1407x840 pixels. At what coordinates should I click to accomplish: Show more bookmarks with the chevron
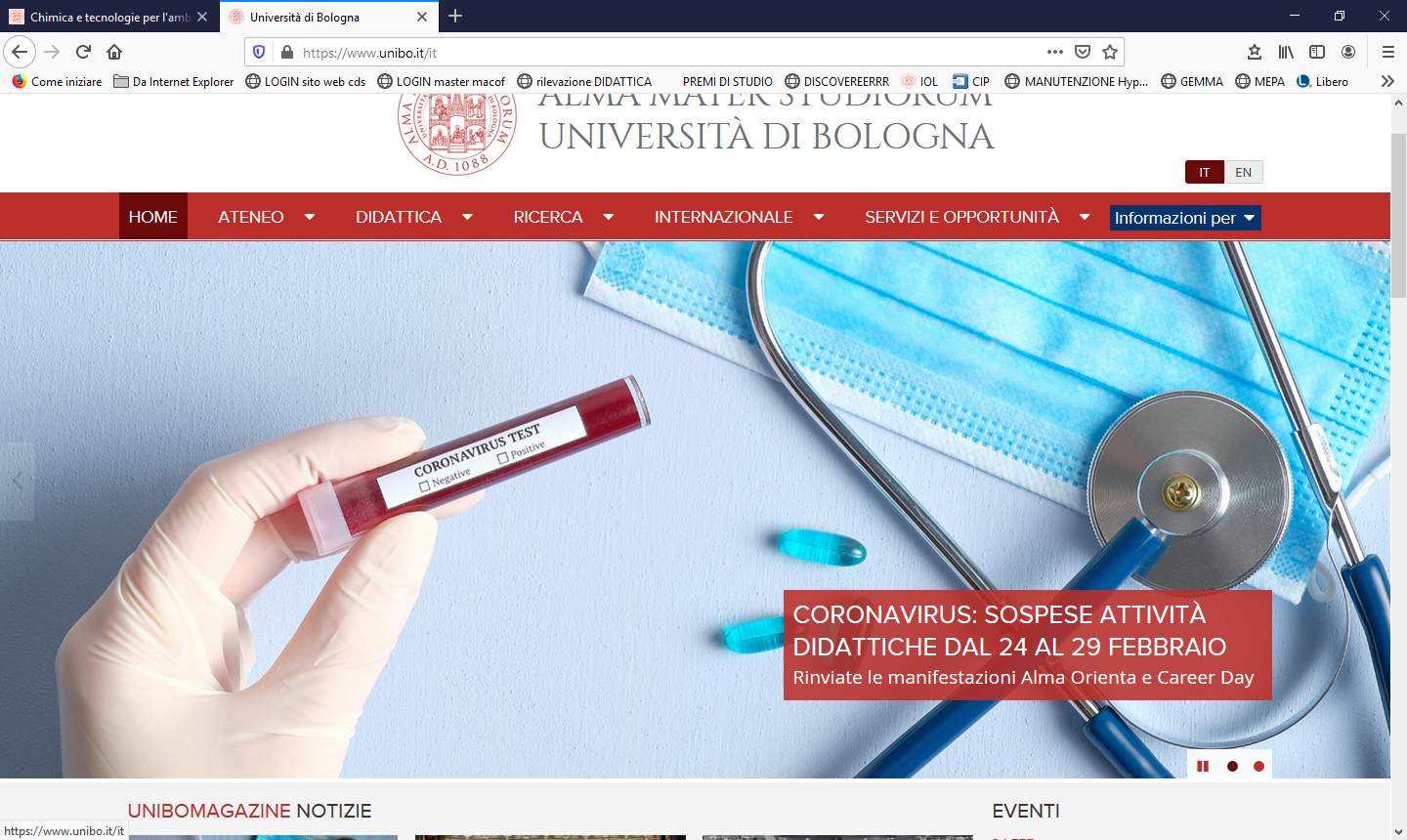(x=1387, y=81)
